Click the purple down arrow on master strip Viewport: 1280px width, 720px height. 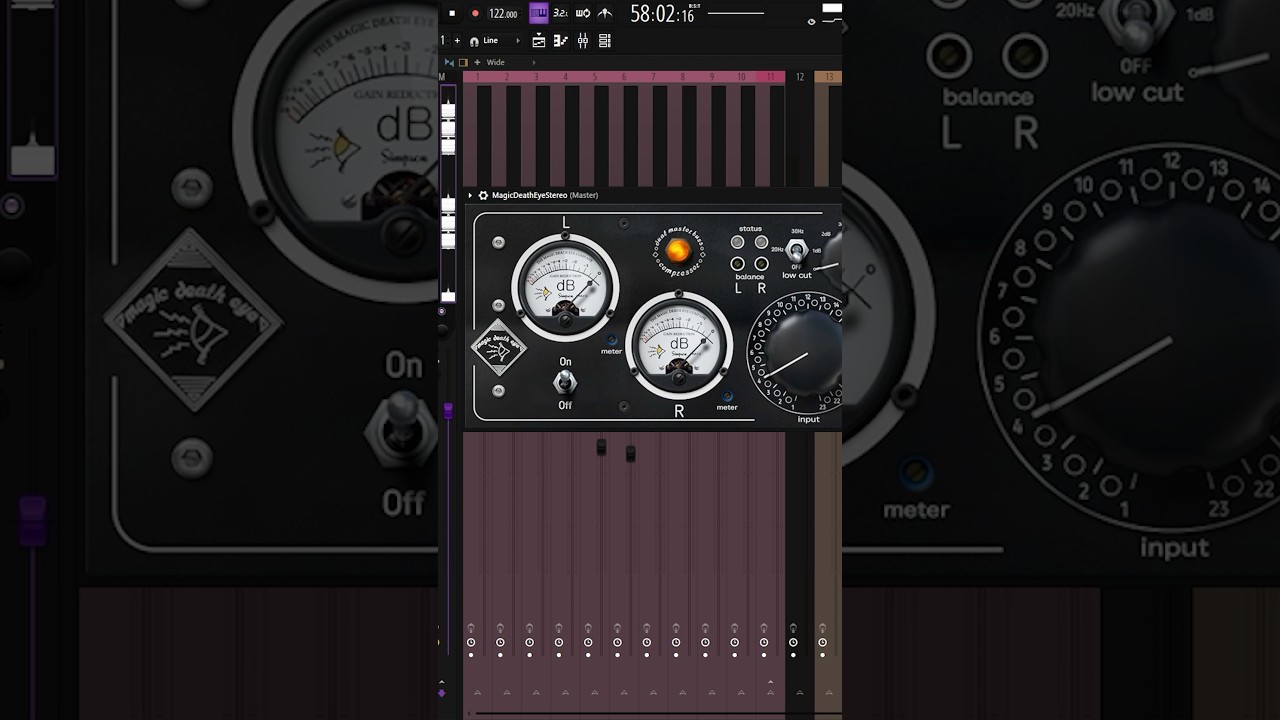442,693
